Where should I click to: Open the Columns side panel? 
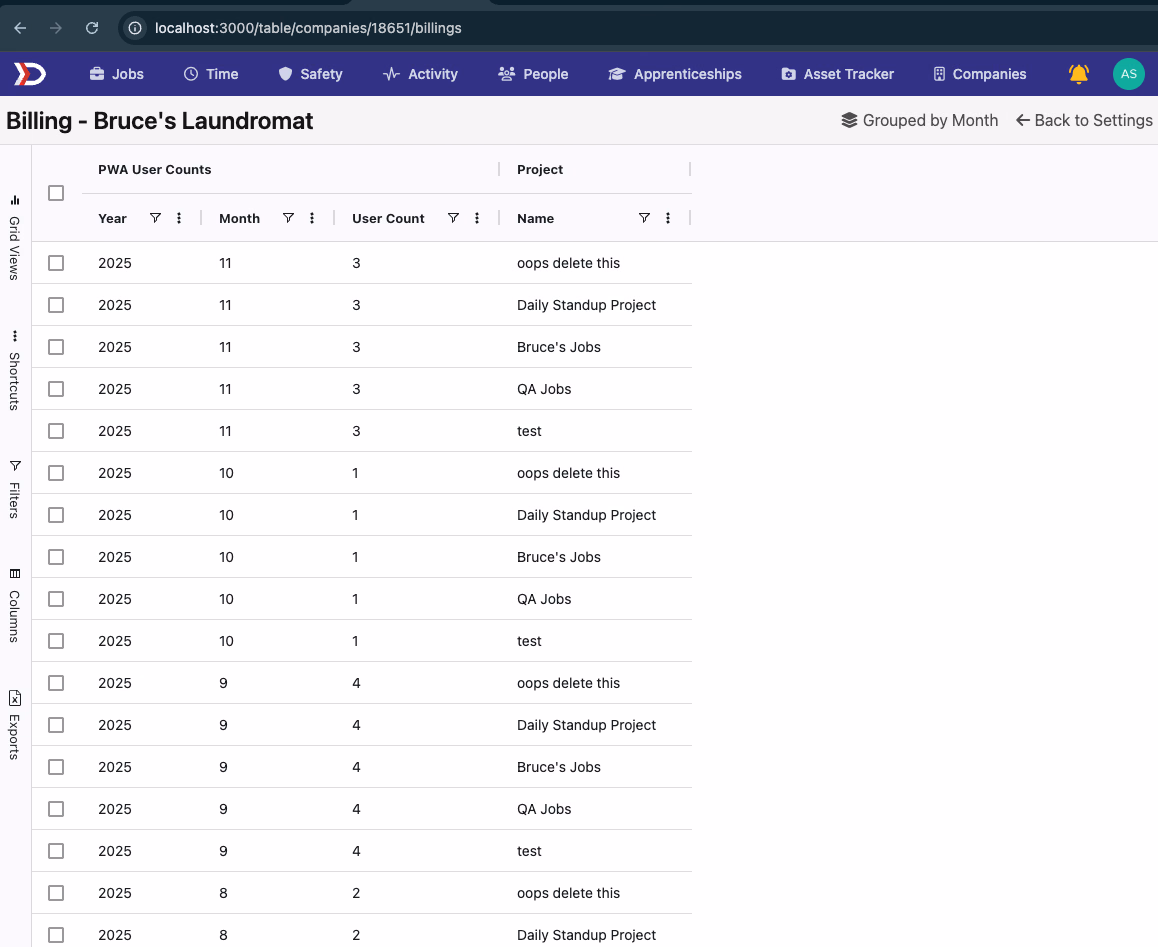(15, 605)
